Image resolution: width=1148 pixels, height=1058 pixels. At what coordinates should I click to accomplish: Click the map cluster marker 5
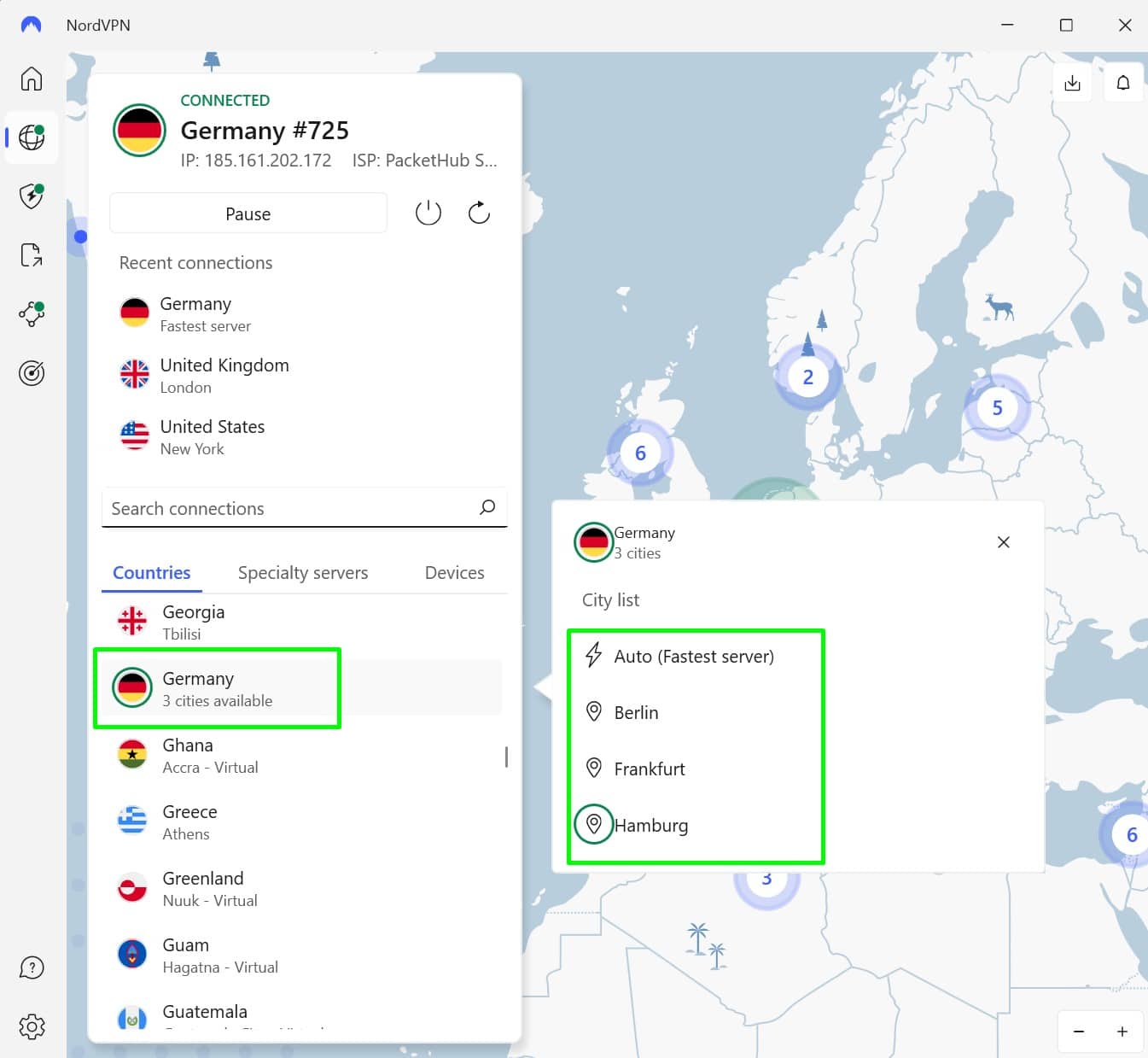997,407
